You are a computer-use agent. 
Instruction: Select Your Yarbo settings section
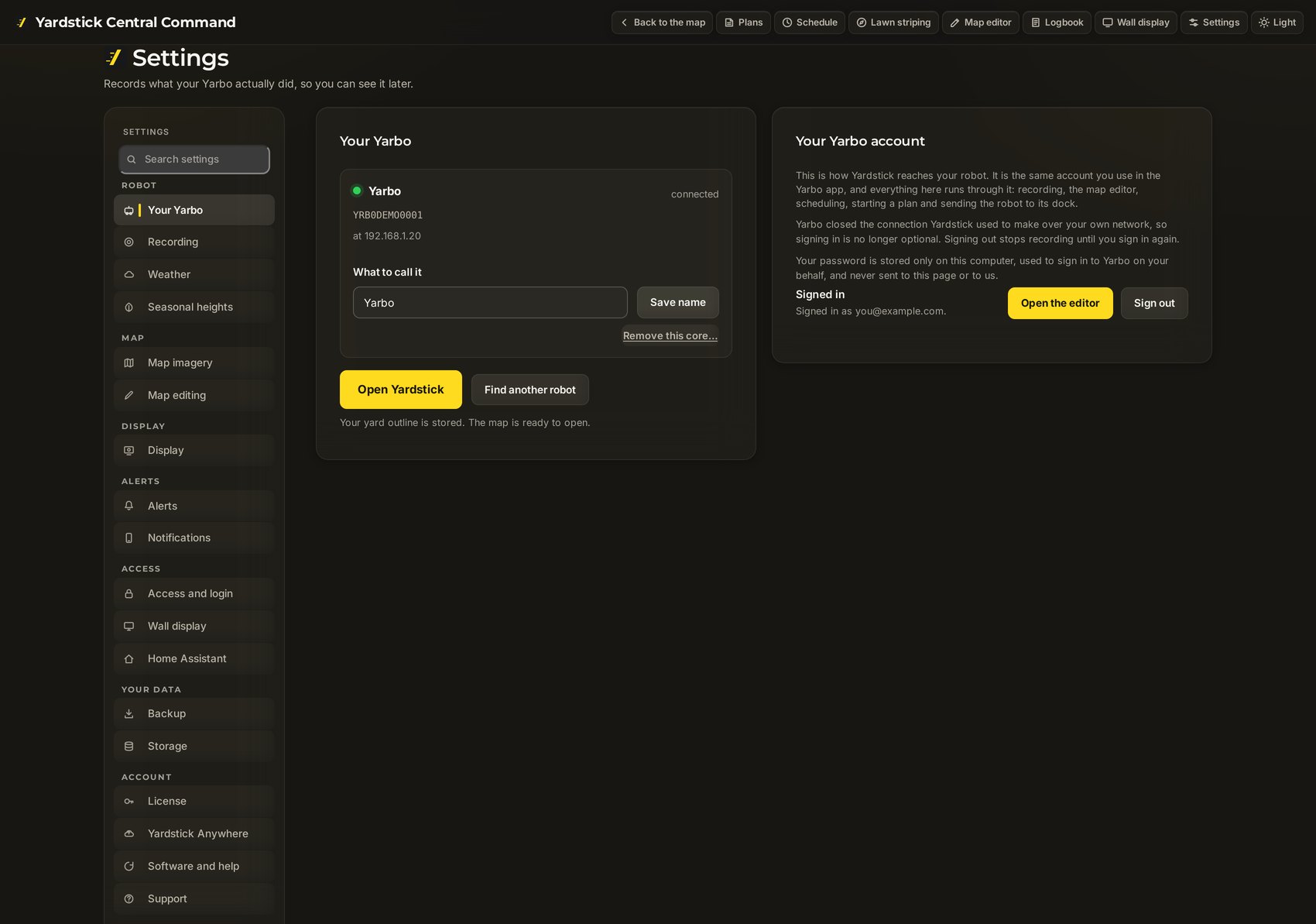pyautogui.click(x=194, y=210)
